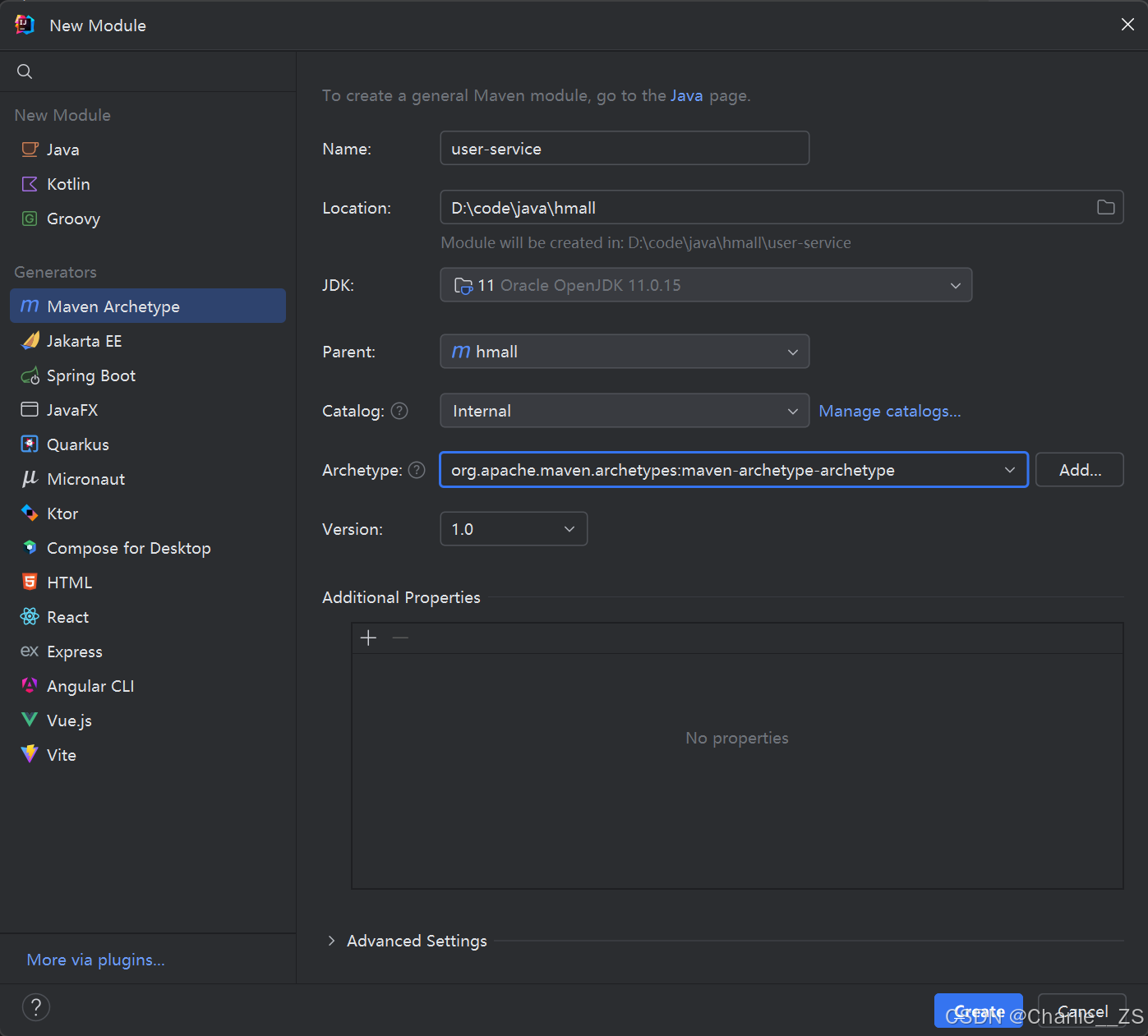
Task: Click the Ktor generator icon
Action: pyautogui.click(x=30, y=513)
